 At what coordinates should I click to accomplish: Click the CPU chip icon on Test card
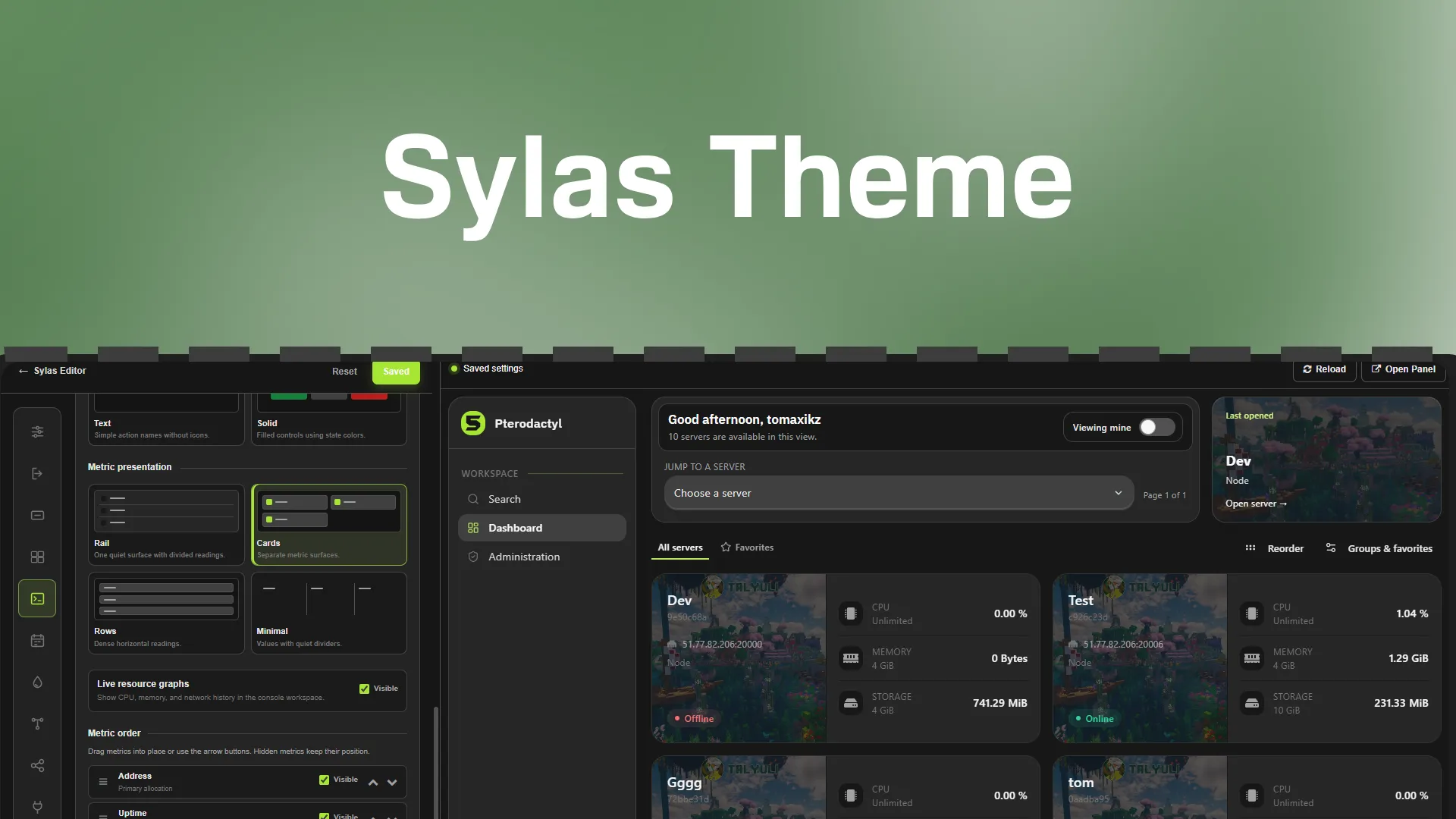click(x=1252, y=613)
